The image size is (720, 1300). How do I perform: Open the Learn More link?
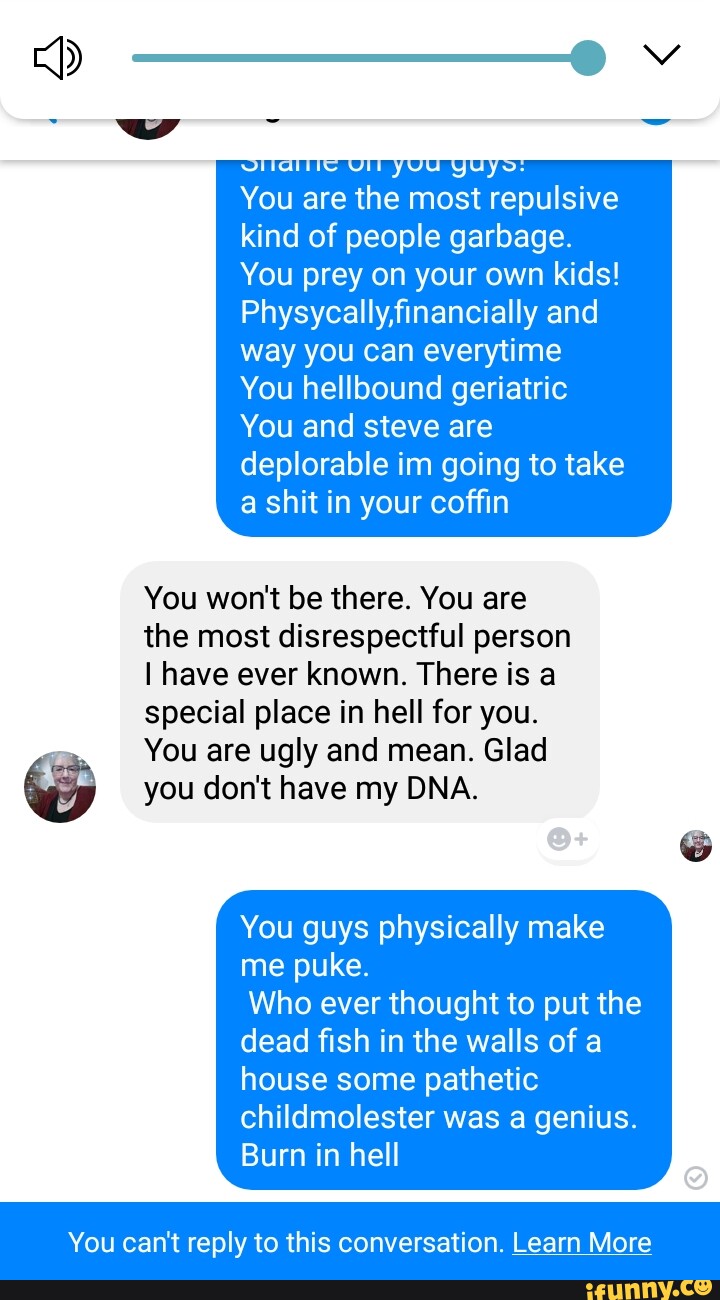pyautogui.click(x=581, y=1242)
